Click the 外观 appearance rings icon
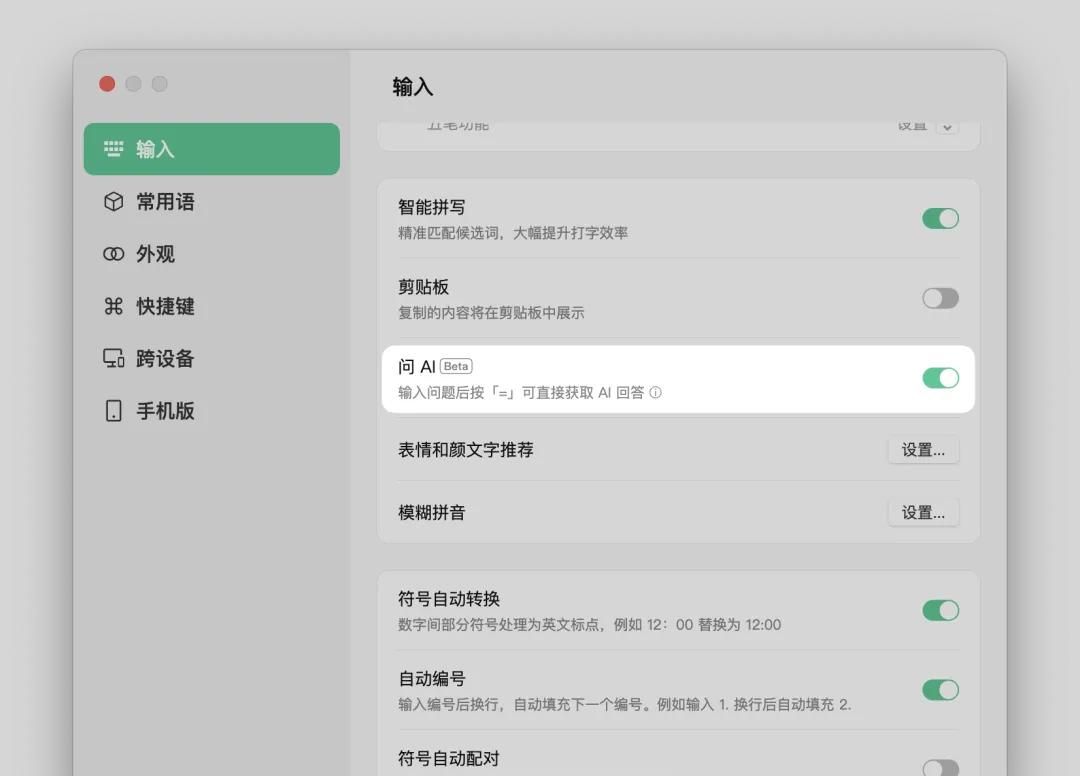The height and width of the screenshot is (776, 1080). [113, 254]
